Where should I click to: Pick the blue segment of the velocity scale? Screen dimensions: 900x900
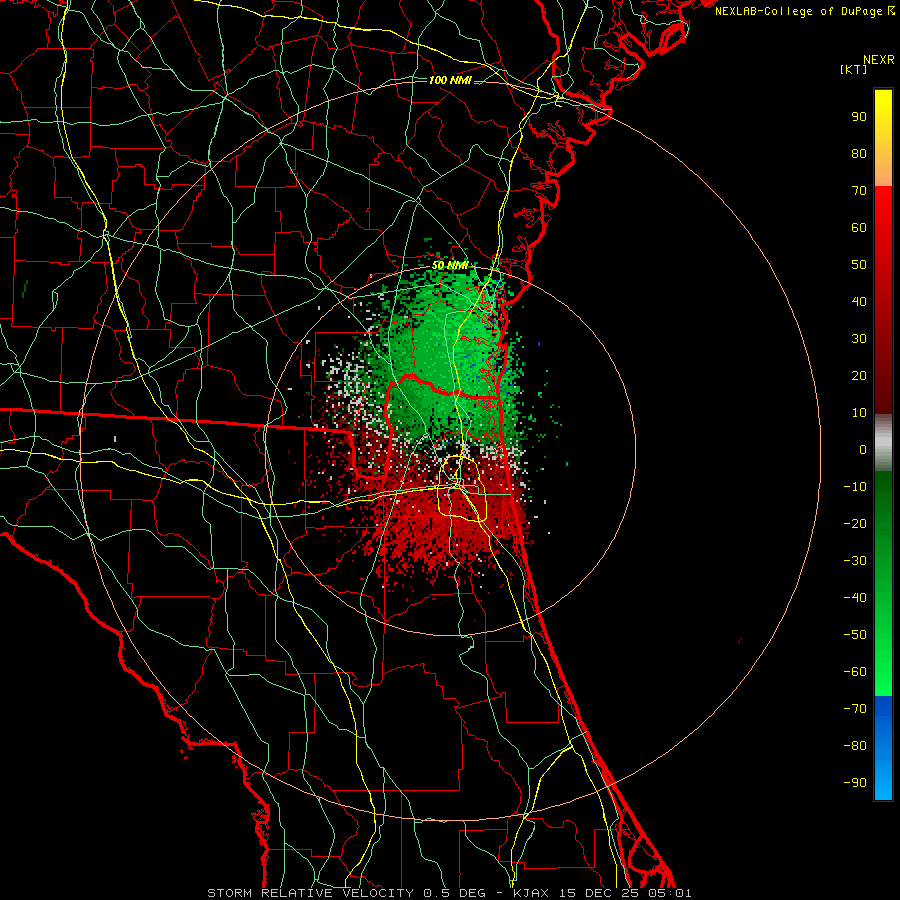point(883,748)
